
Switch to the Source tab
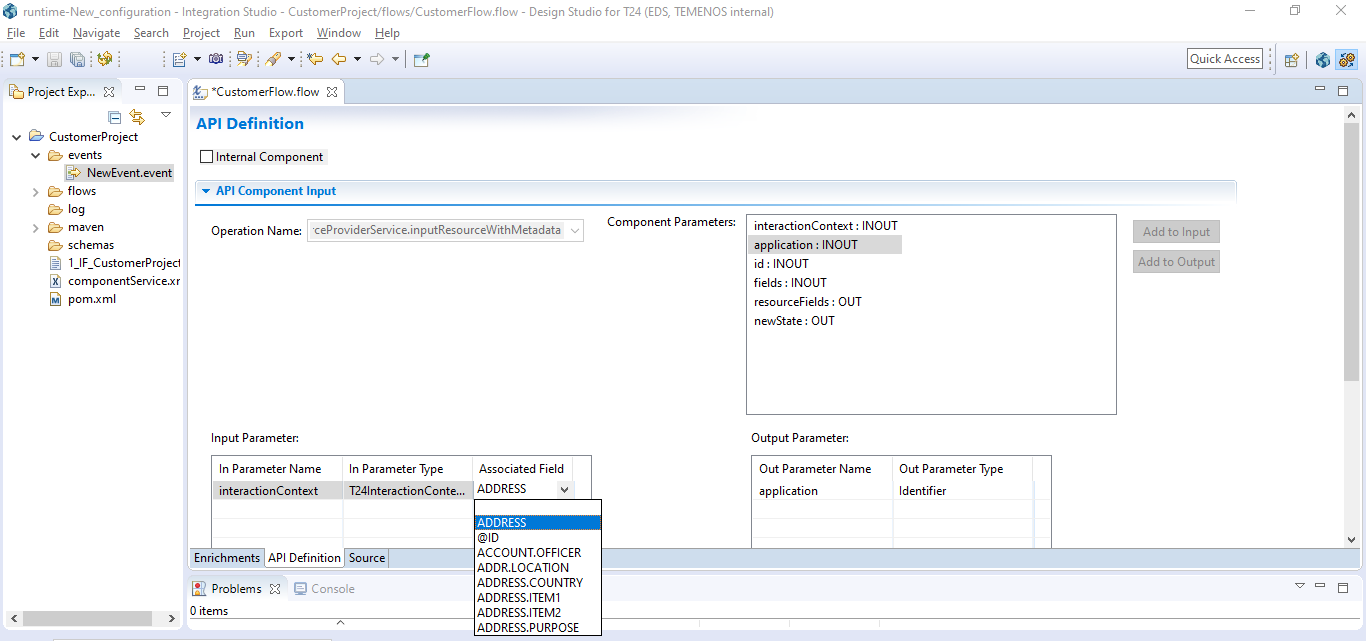click(367, 558)
